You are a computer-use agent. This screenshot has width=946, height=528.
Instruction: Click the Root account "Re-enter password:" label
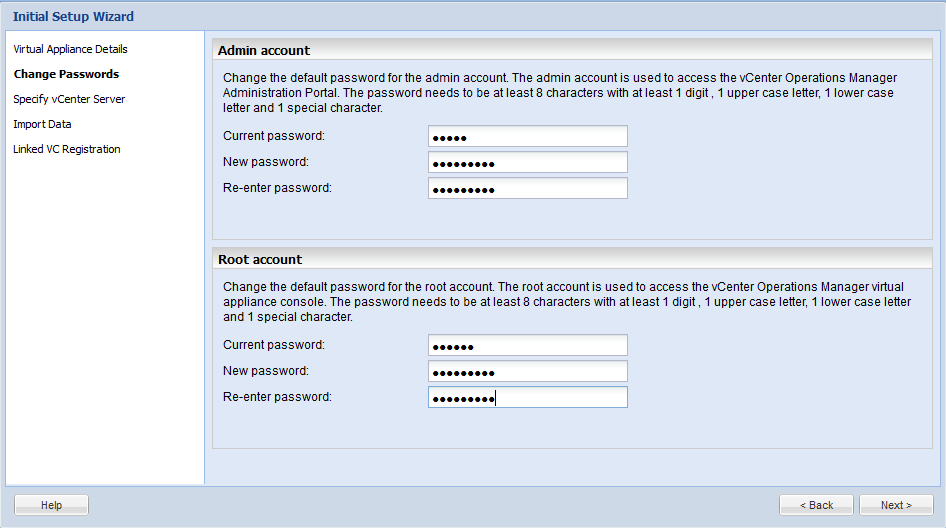277,397
